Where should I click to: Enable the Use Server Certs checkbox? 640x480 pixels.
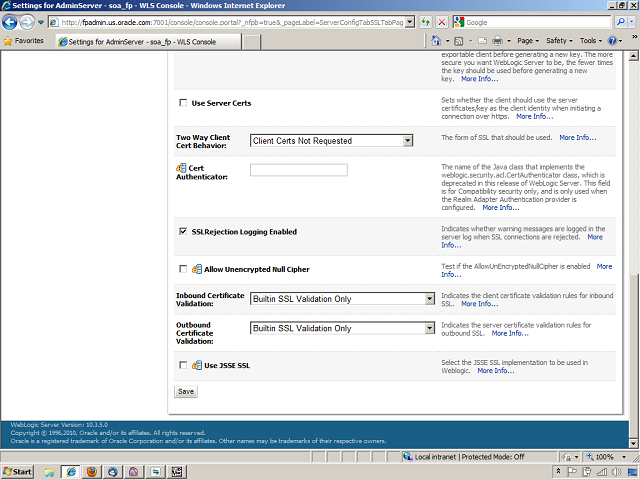(x=182, y=104)
